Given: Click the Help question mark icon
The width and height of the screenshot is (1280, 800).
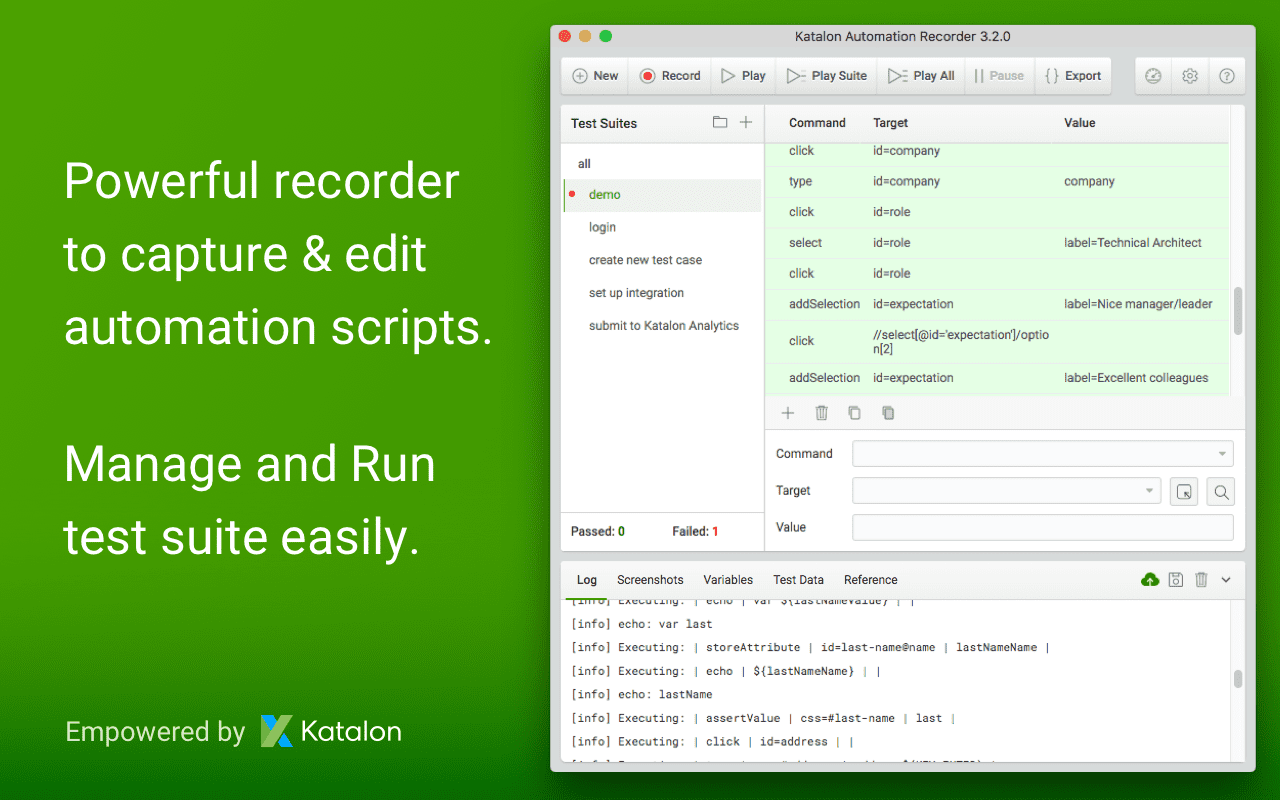Looking at the screenshot, I should [1227, 75].
